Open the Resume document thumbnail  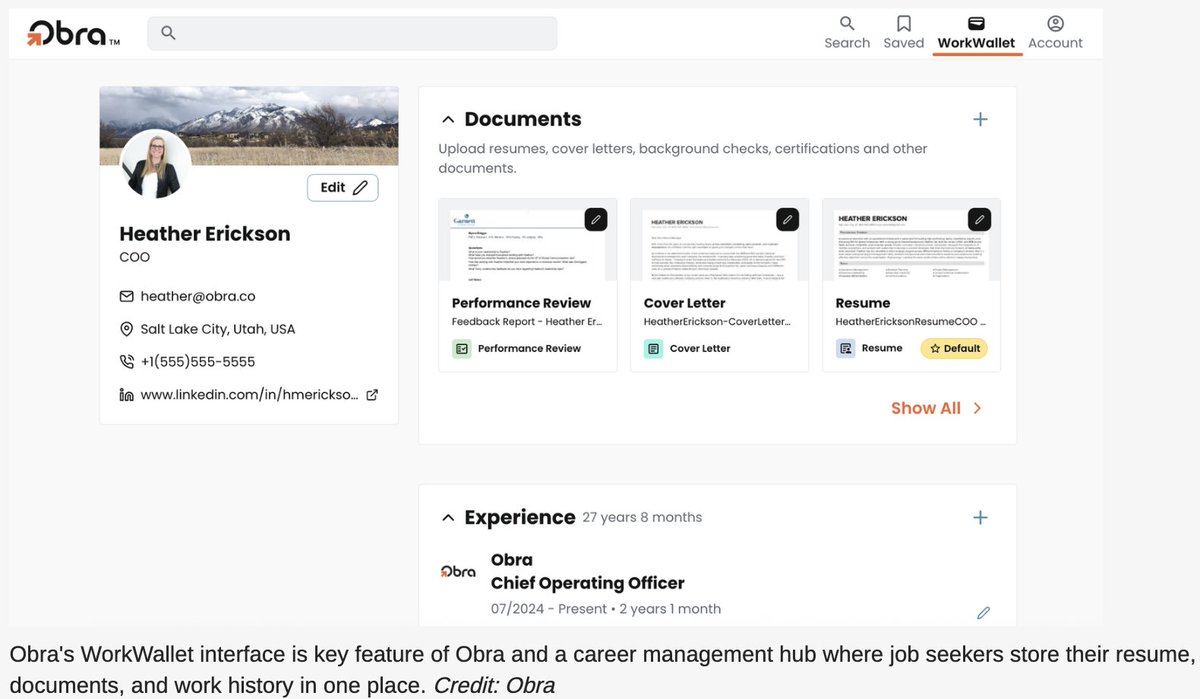click(x=911, y=240)
